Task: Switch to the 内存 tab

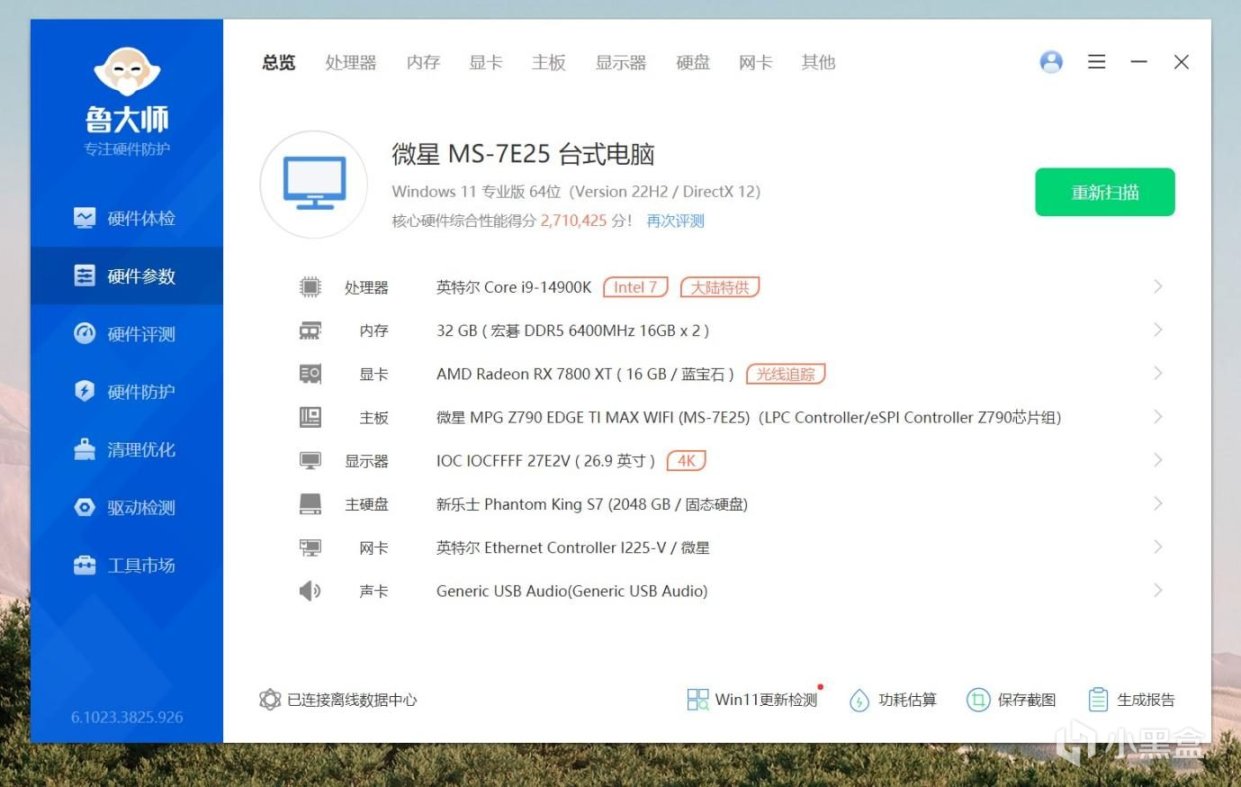Action: tap(423, 62)
